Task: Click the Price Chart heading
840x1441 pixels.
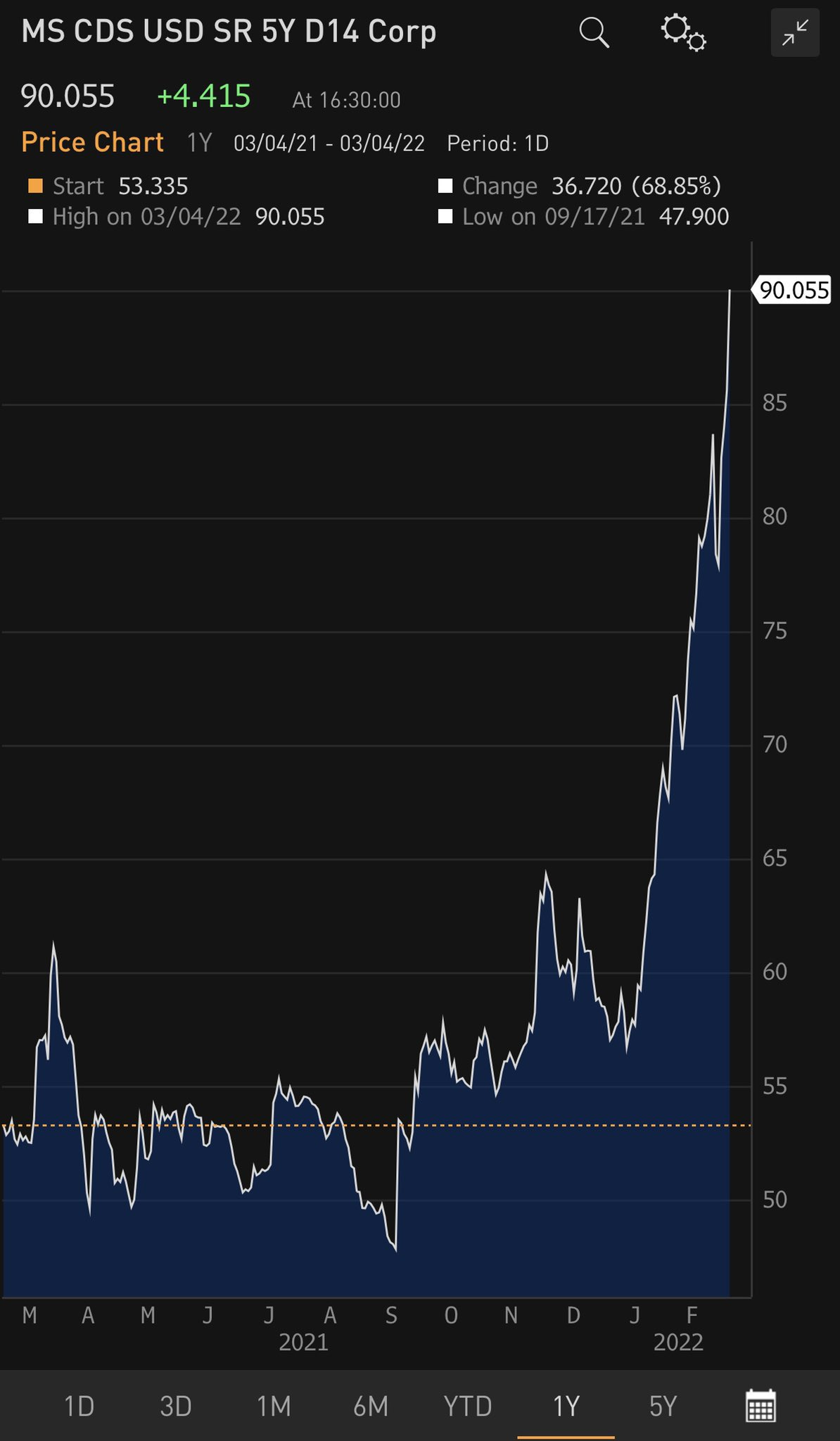Action: click(x=92, y=142)
